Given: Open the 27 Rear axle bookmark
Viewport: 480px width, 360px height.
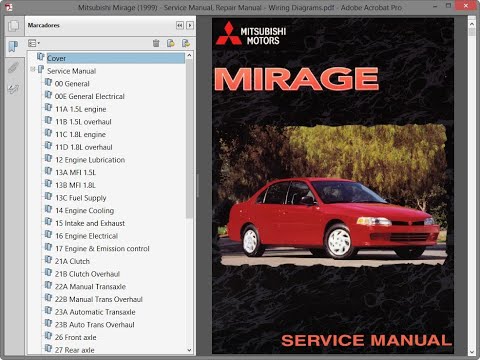Looking at the screenshot, I should click(x=75, y=350).
